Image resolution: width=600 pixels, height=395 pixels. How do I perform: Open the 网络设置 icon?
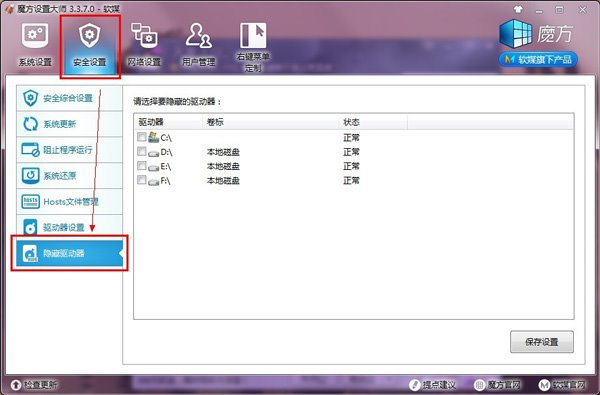click(144, 35)
